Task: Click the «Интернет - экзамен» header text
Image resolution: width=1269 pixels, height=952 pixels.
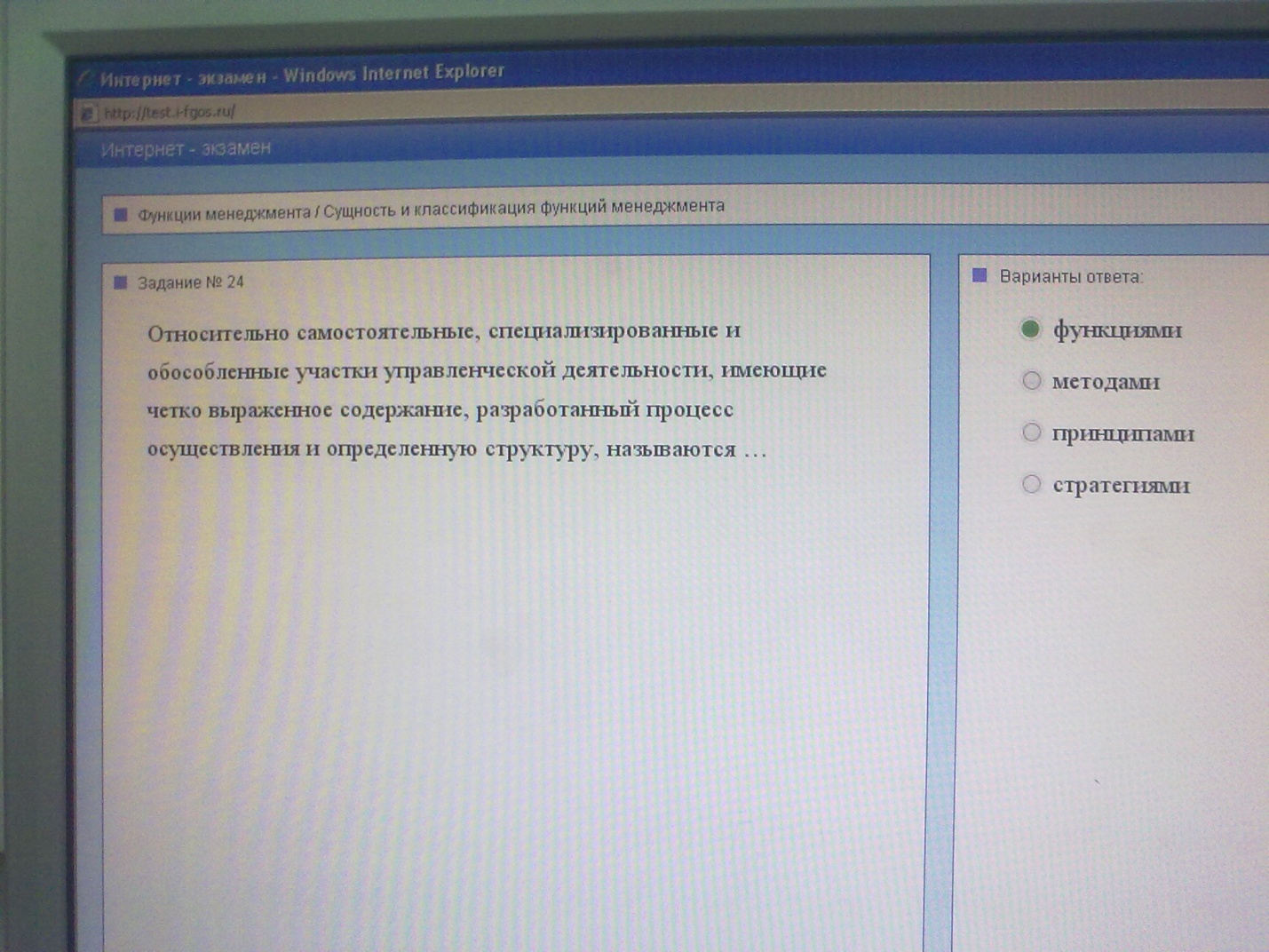Action: pos(186,149)
